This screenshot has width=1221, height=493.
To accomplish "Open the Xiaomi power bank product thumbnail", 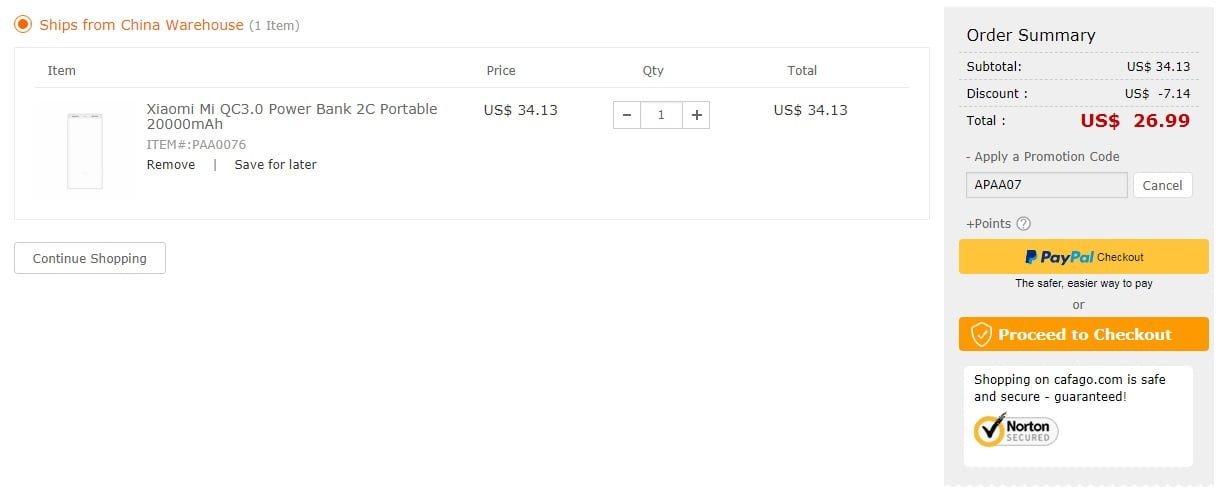I will (84, 150).
